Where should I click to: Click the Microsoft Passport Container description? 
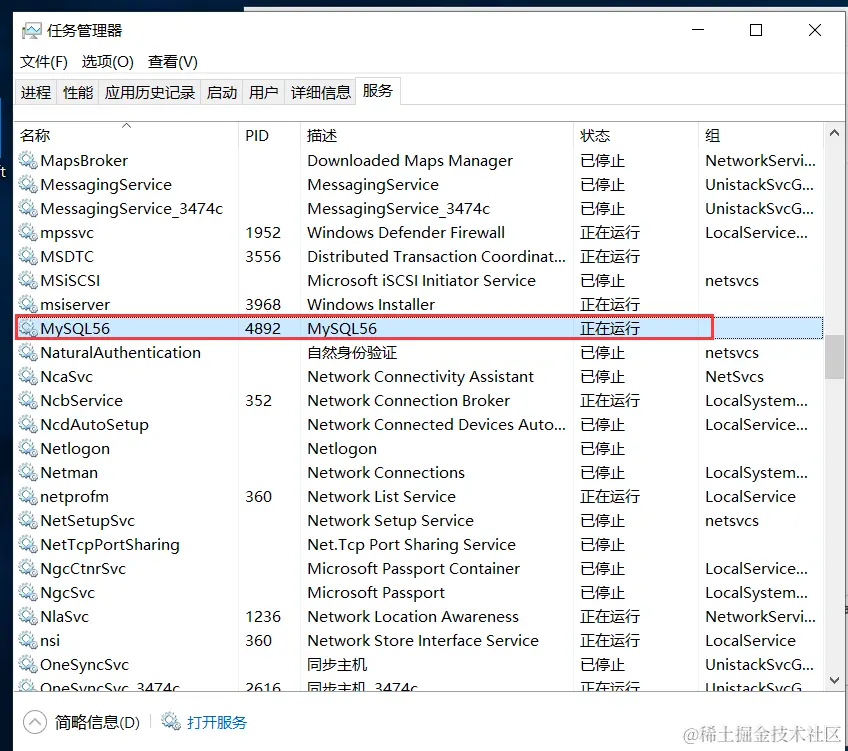tap(414, 568)
